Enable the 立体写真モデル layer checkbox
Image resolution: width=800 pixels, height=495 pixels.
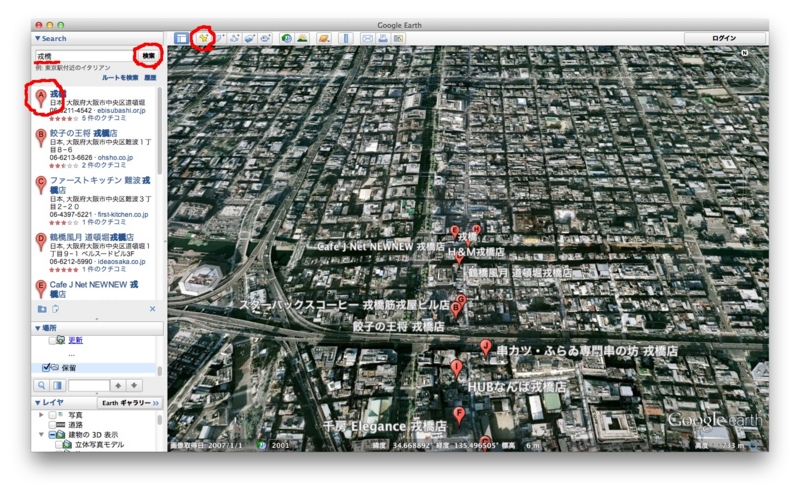(59, 444)
